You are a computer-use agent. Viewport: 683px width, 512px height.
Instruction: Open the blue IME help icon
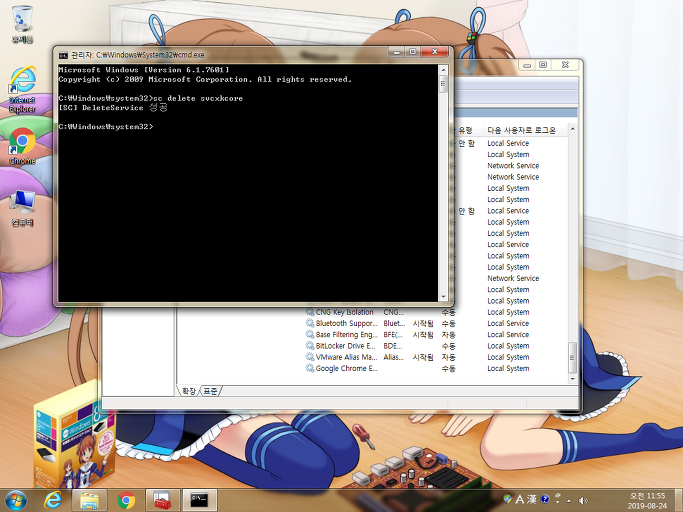544,499
